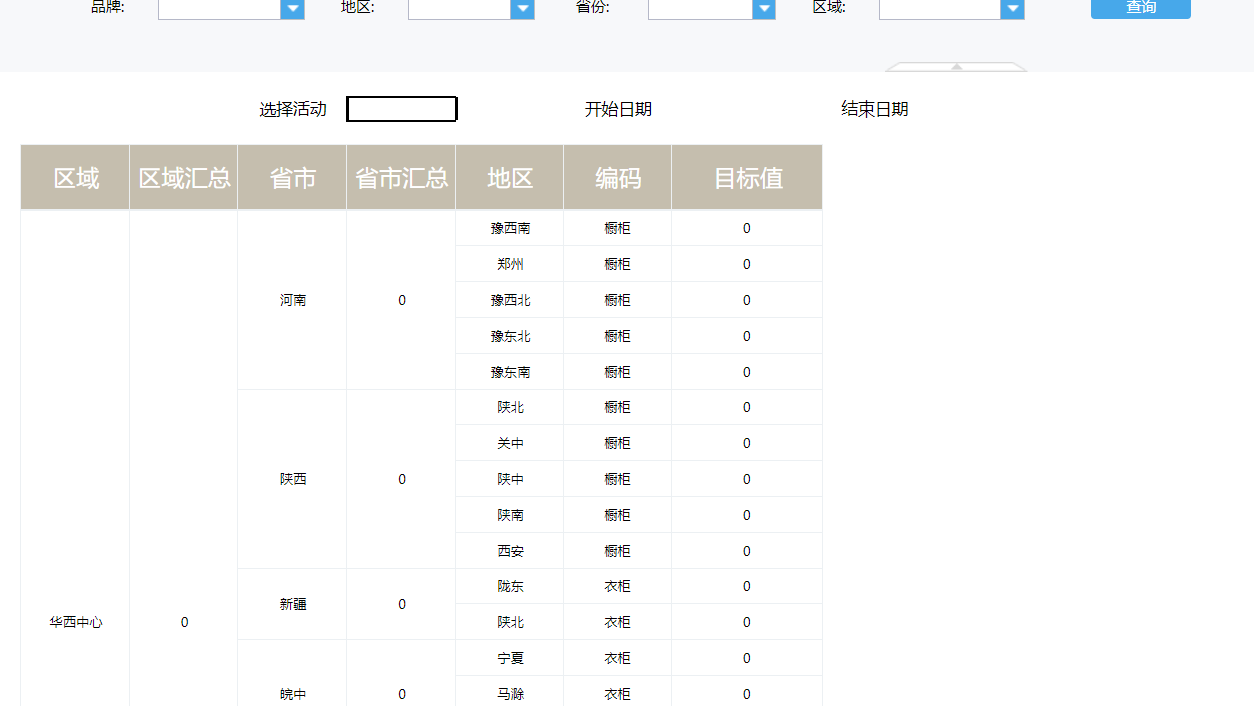Select the 新疆 province cell
Screen dimensions: 1254x706
point(292,604)
